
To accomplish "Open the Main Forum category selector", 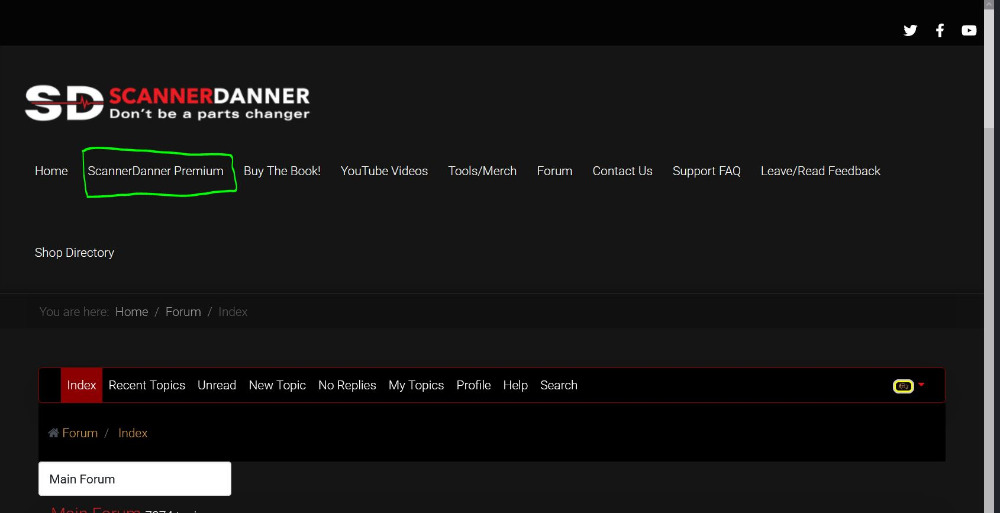I will [x=134, y=479].
